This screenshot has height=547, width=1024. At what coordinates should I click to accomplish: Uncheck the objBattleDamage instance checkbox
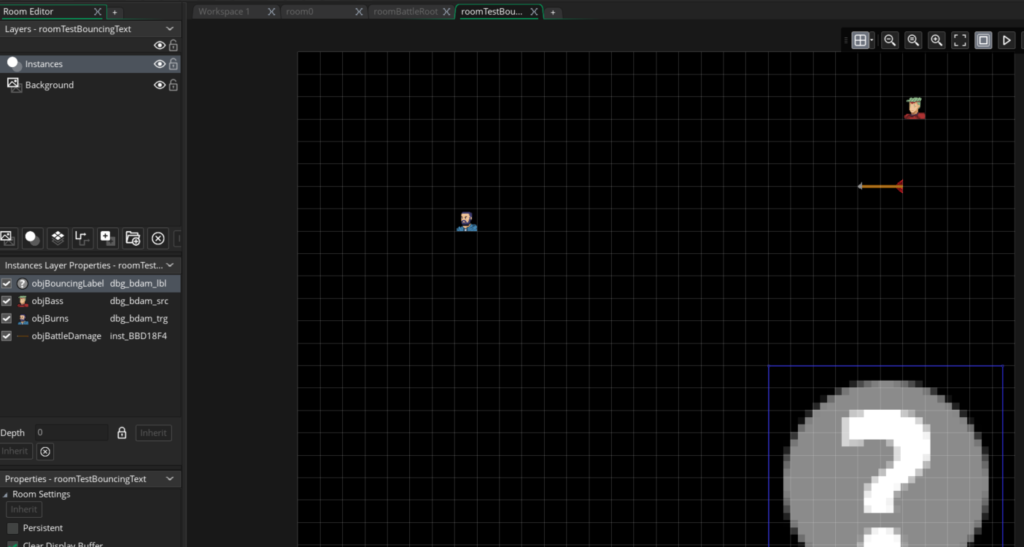pos(7,336)
